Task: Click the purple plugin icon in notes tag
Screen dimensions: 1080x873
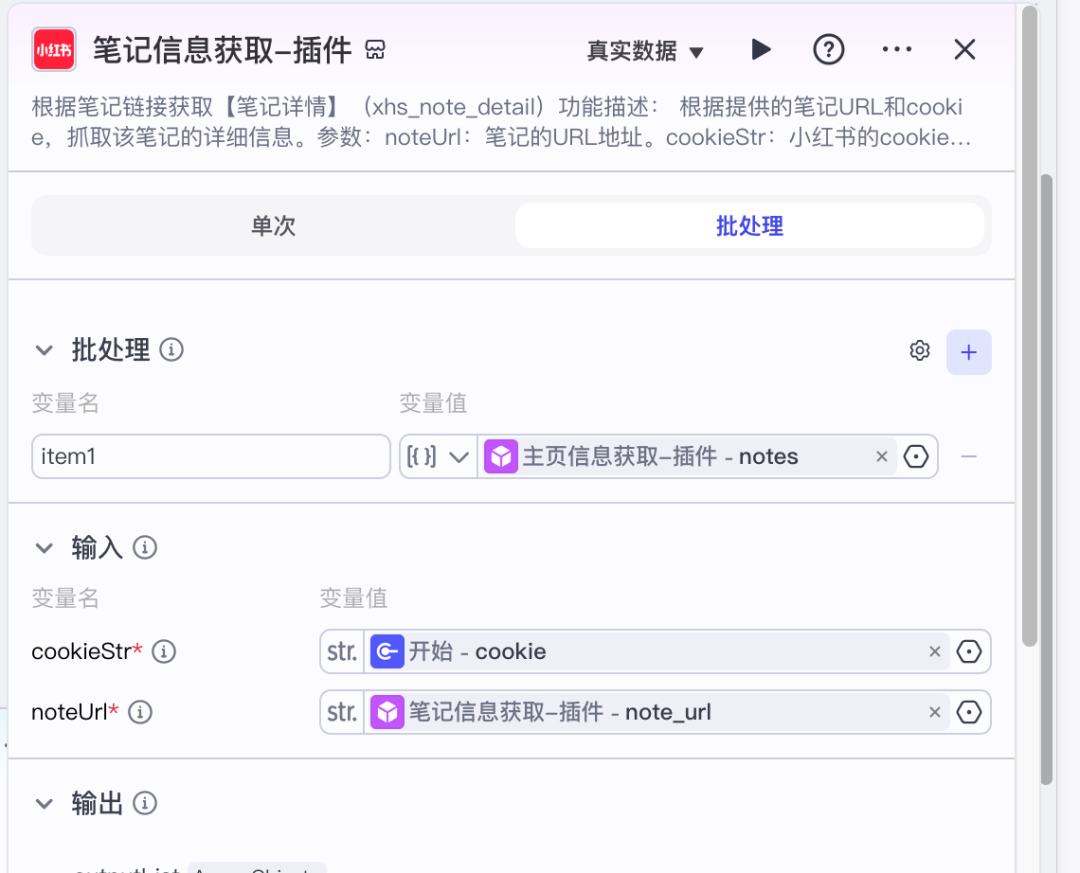Action: pos(501,456)
